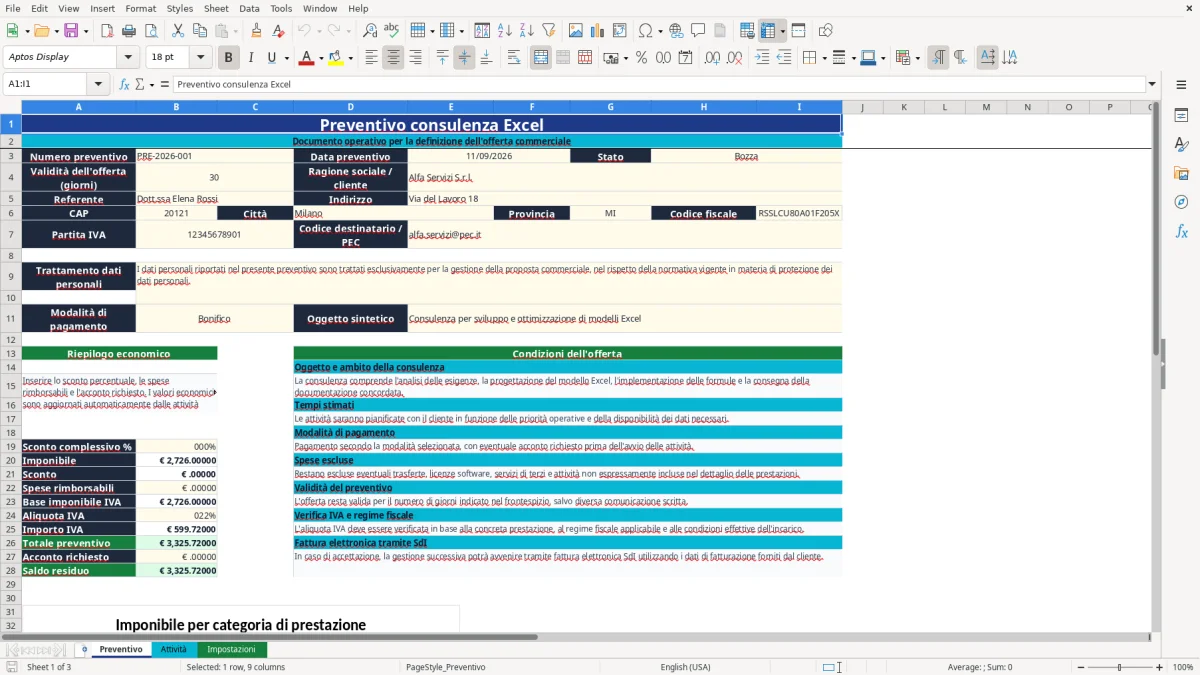The height and width of the screenshot is (675, 1200).
Task: Open the Data menu
Action: 249,8
